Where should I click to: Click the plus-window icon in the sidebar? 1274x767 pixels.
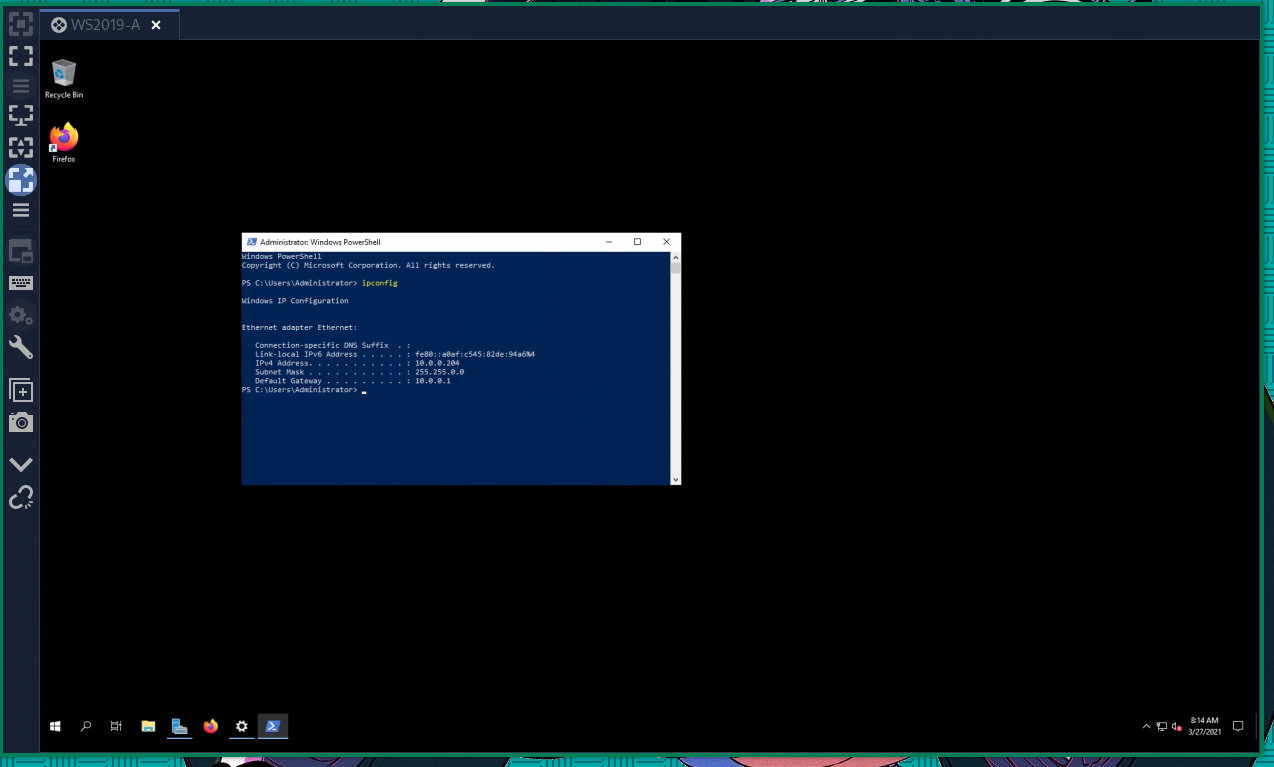21,390
